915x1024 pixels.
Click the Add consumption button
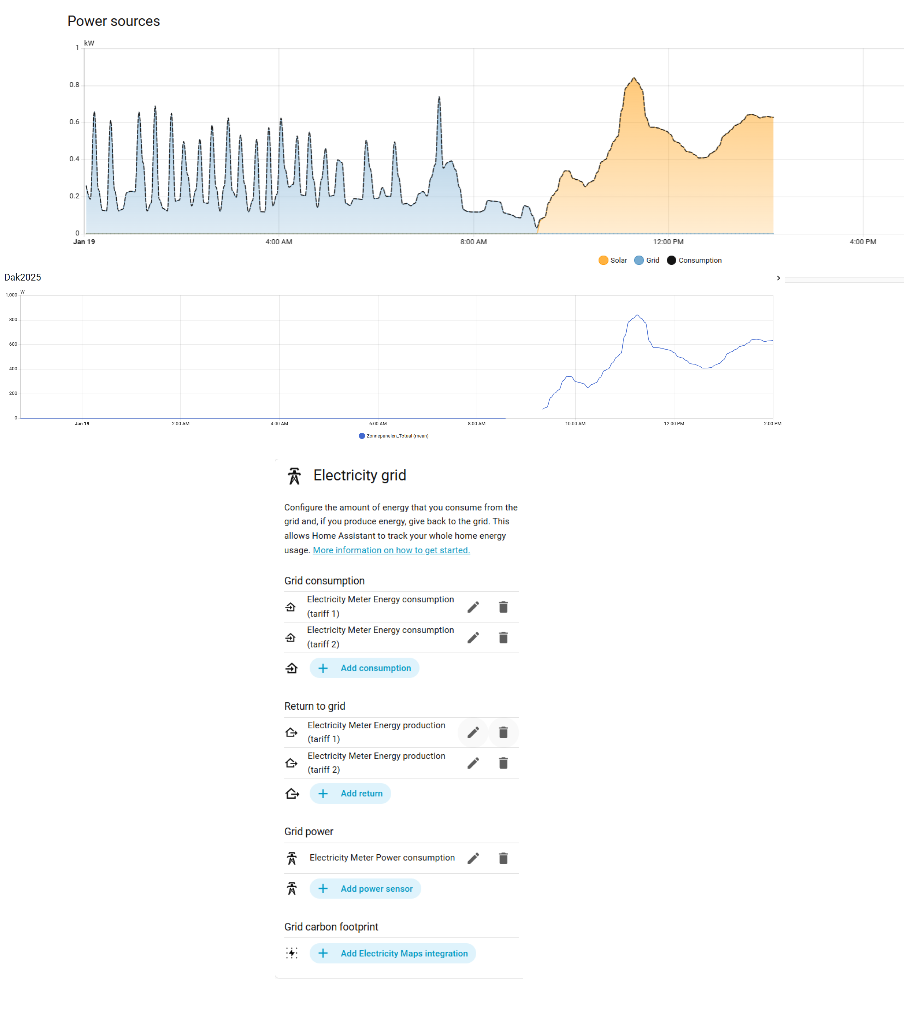364,668
